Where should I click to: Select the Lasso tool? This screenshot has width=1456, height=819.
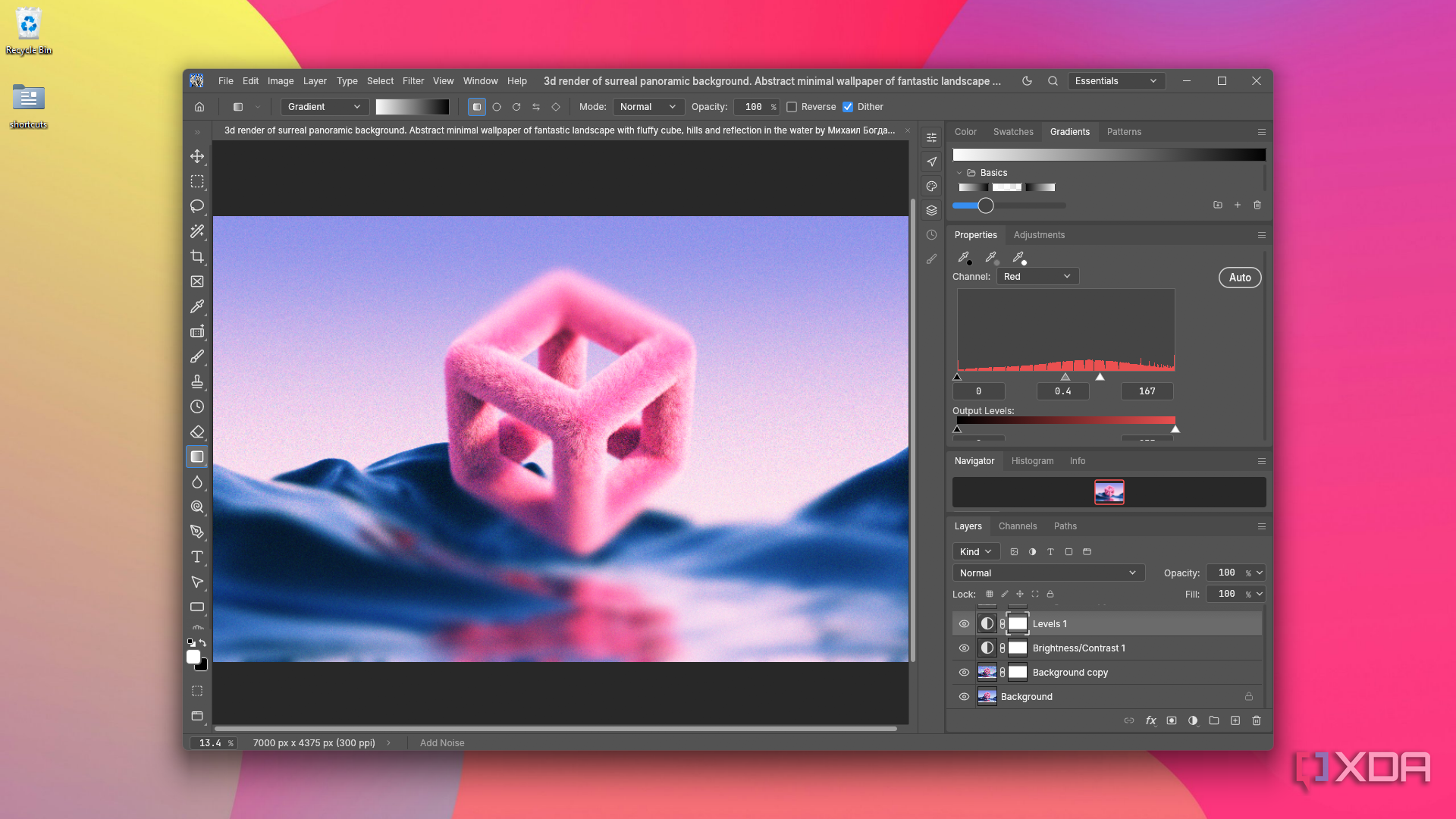click(197, 206)
